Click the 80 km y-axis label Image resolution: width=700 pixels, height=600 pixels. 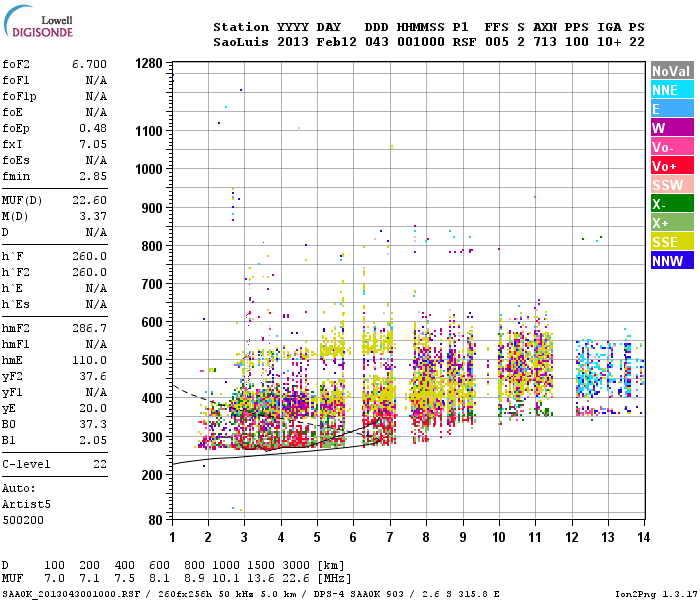(x=155, y=520)
